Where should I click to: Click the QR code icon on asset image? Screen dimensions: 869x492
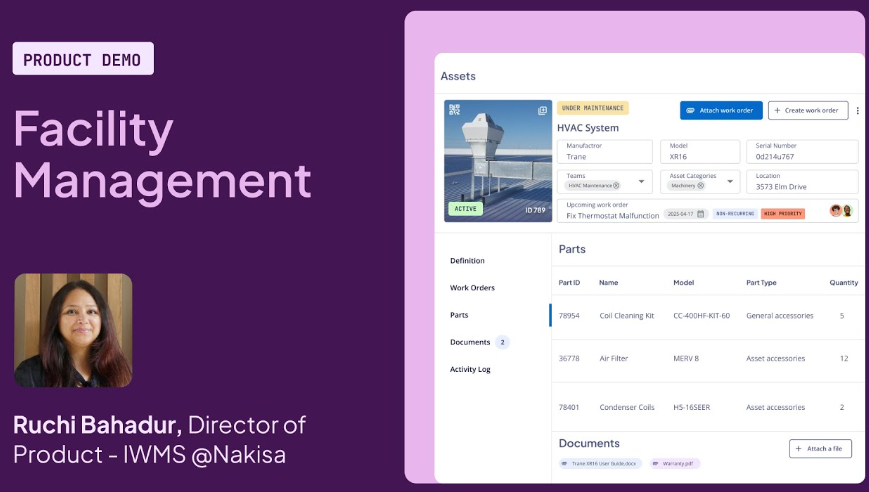point(454,110)
